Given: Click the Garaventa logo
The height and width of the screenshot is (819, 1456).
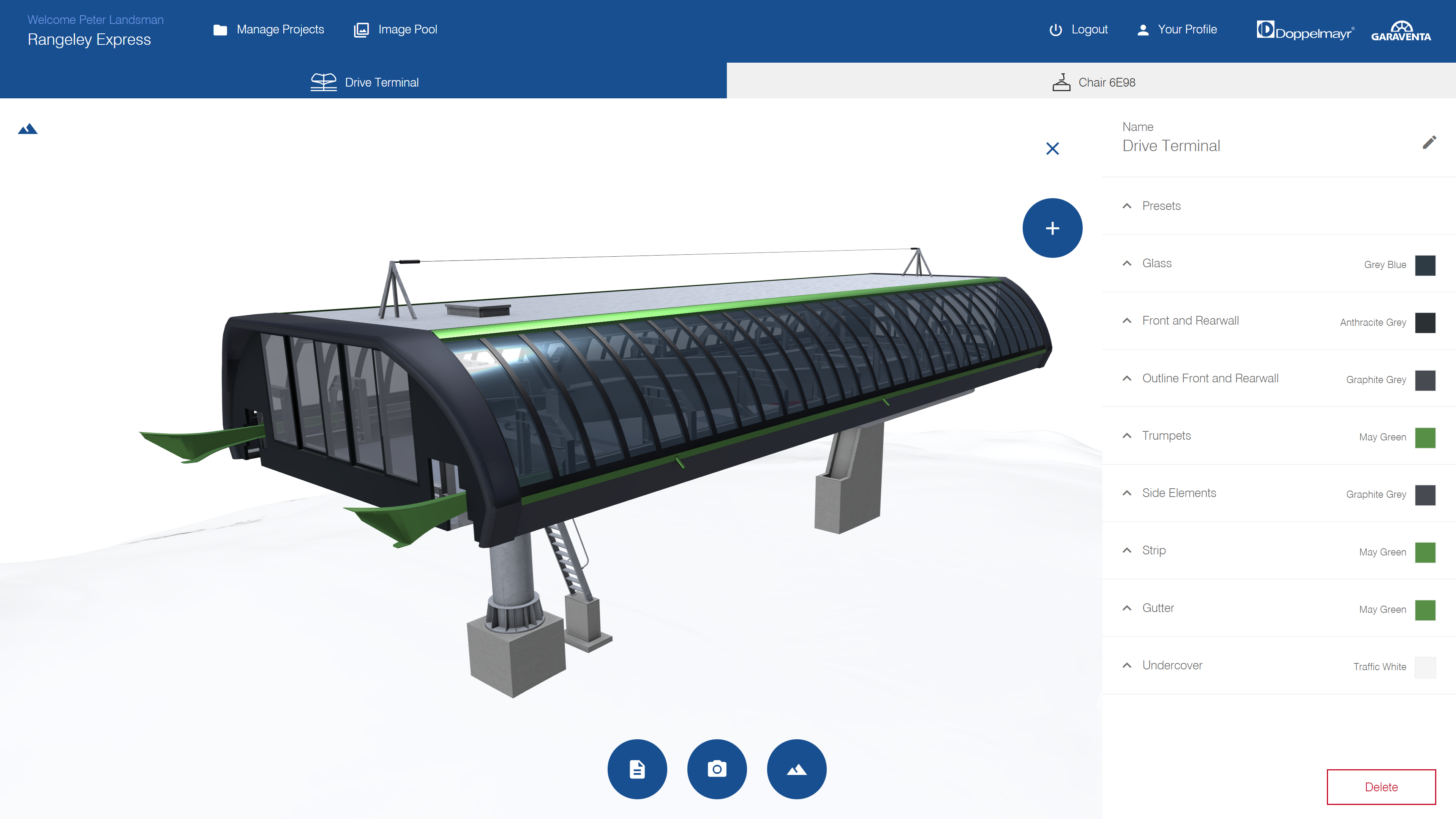Looking at the screenshot, I should coord(1401,31).
